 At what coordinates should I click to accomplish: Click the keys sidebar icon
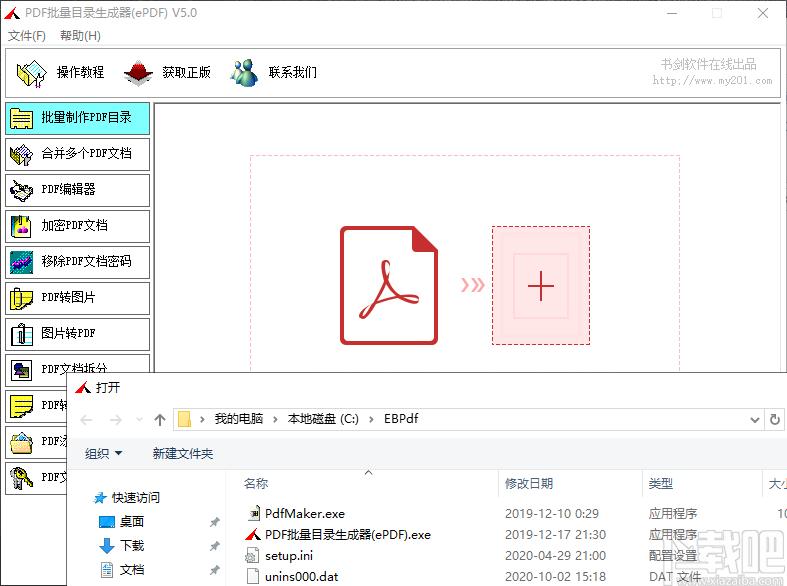pos(22,479)
